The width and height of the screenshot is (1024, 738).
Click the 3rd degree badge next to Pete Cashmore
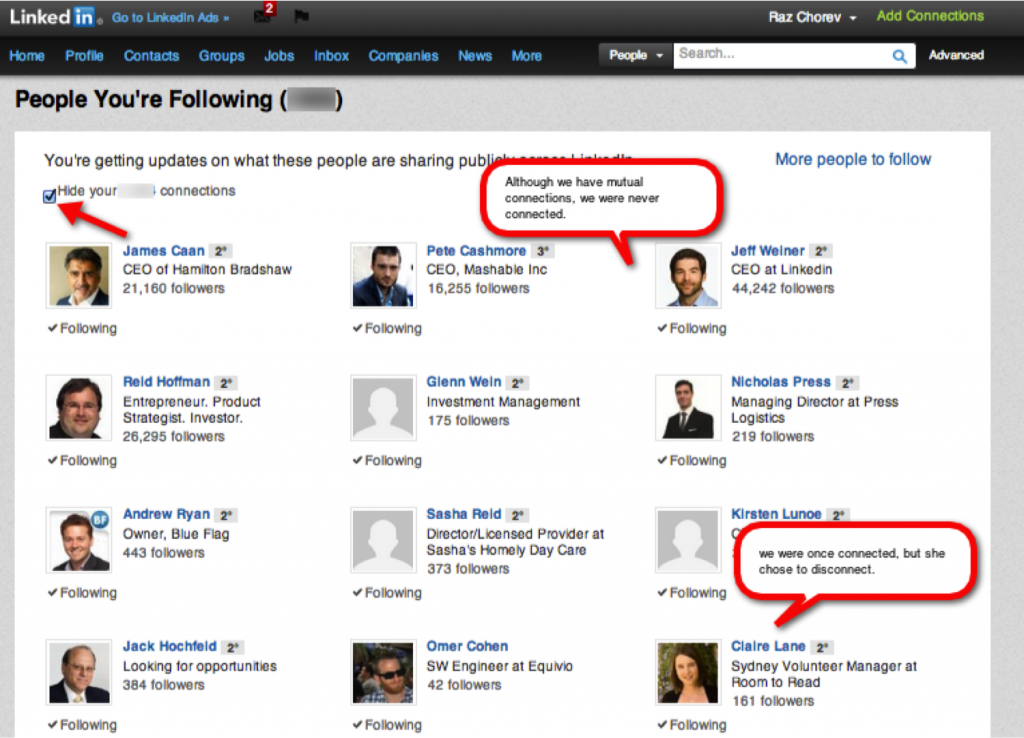point(542,251)
